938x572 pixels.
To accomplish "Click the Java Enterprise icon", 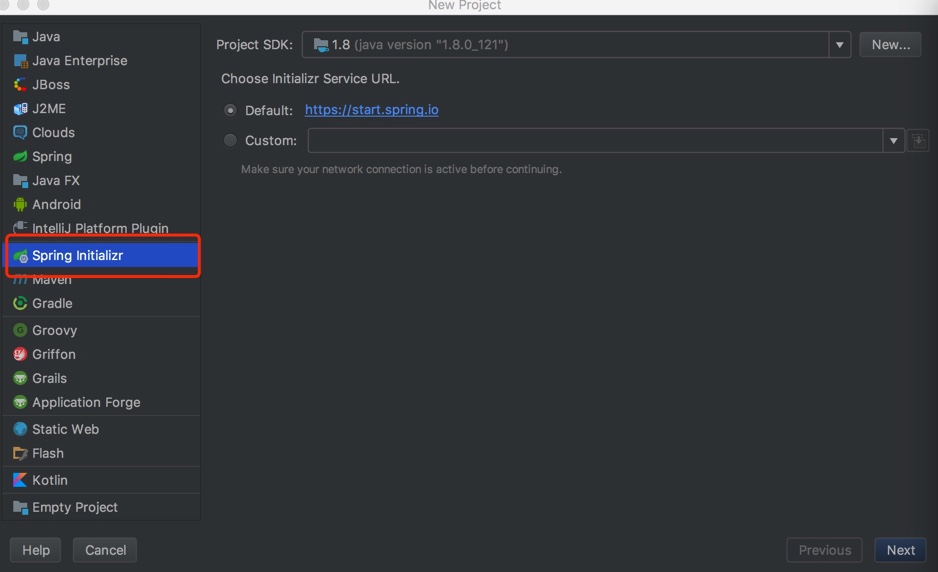I will 20,61.
